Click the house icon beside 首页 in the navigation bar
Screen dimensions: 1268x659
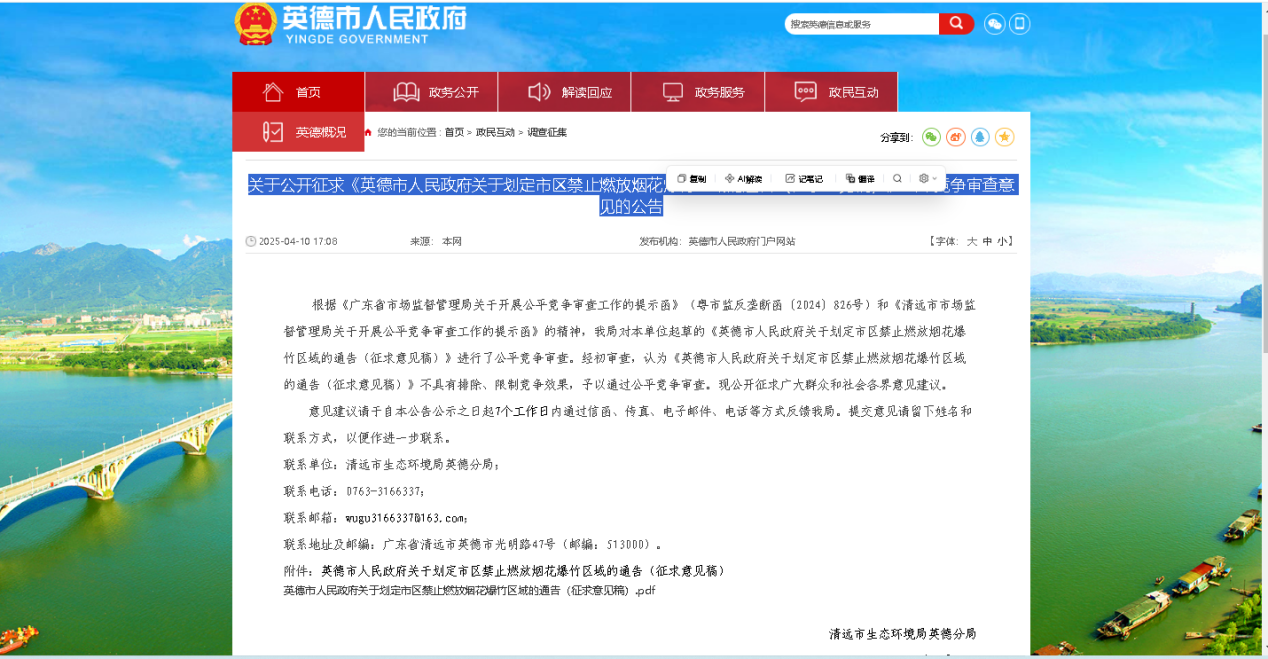point(273,92)
